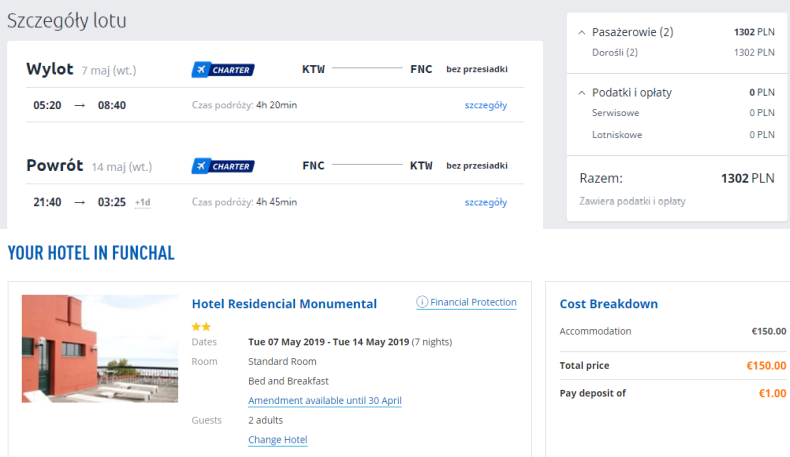
Task: Click Amendment available until 30 April
Action: coord(324,401)
